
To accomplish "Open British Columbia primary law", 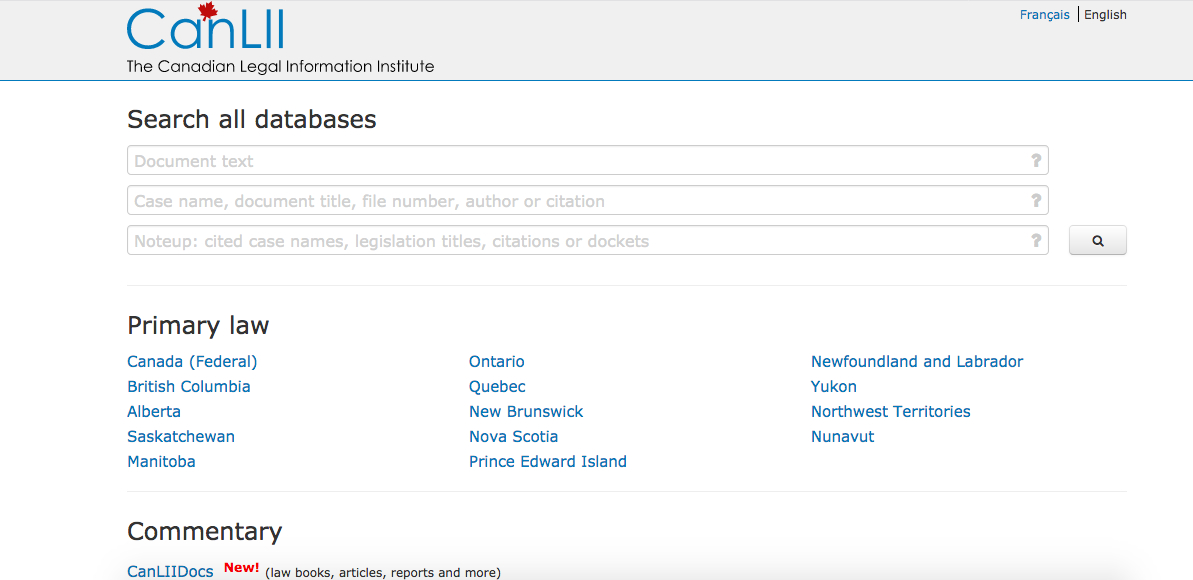I will coord(189,387).
